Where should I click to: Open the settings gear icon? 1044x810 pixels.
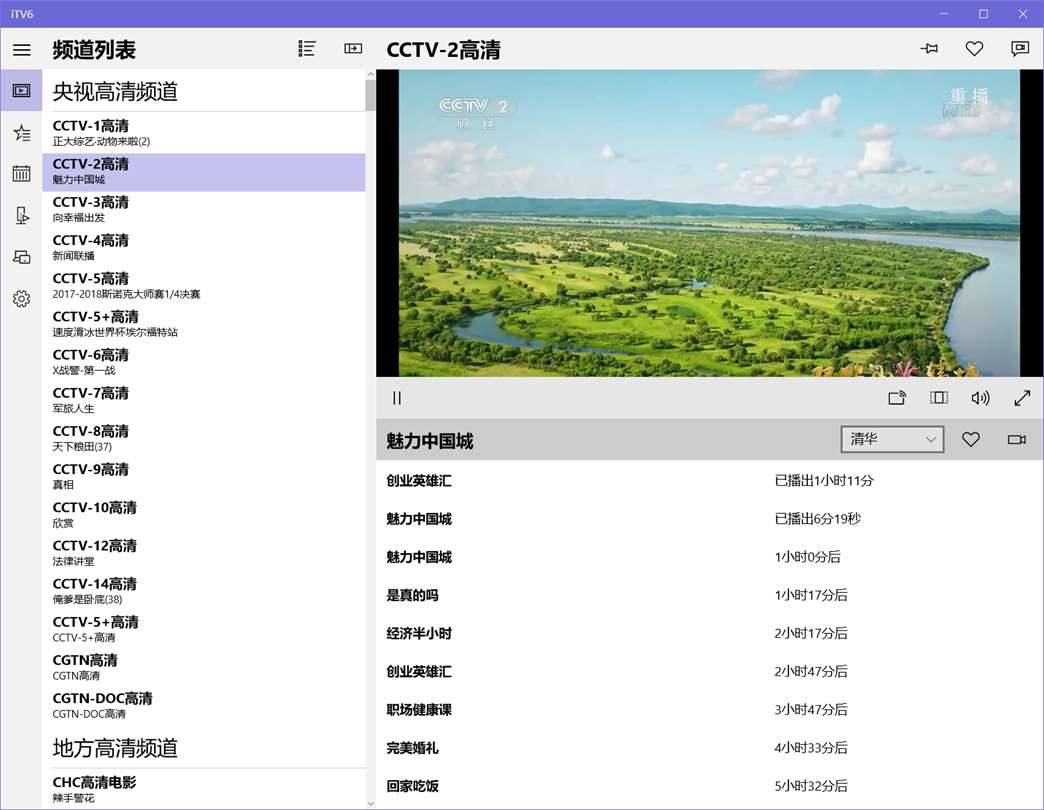[x=21, y=299]
